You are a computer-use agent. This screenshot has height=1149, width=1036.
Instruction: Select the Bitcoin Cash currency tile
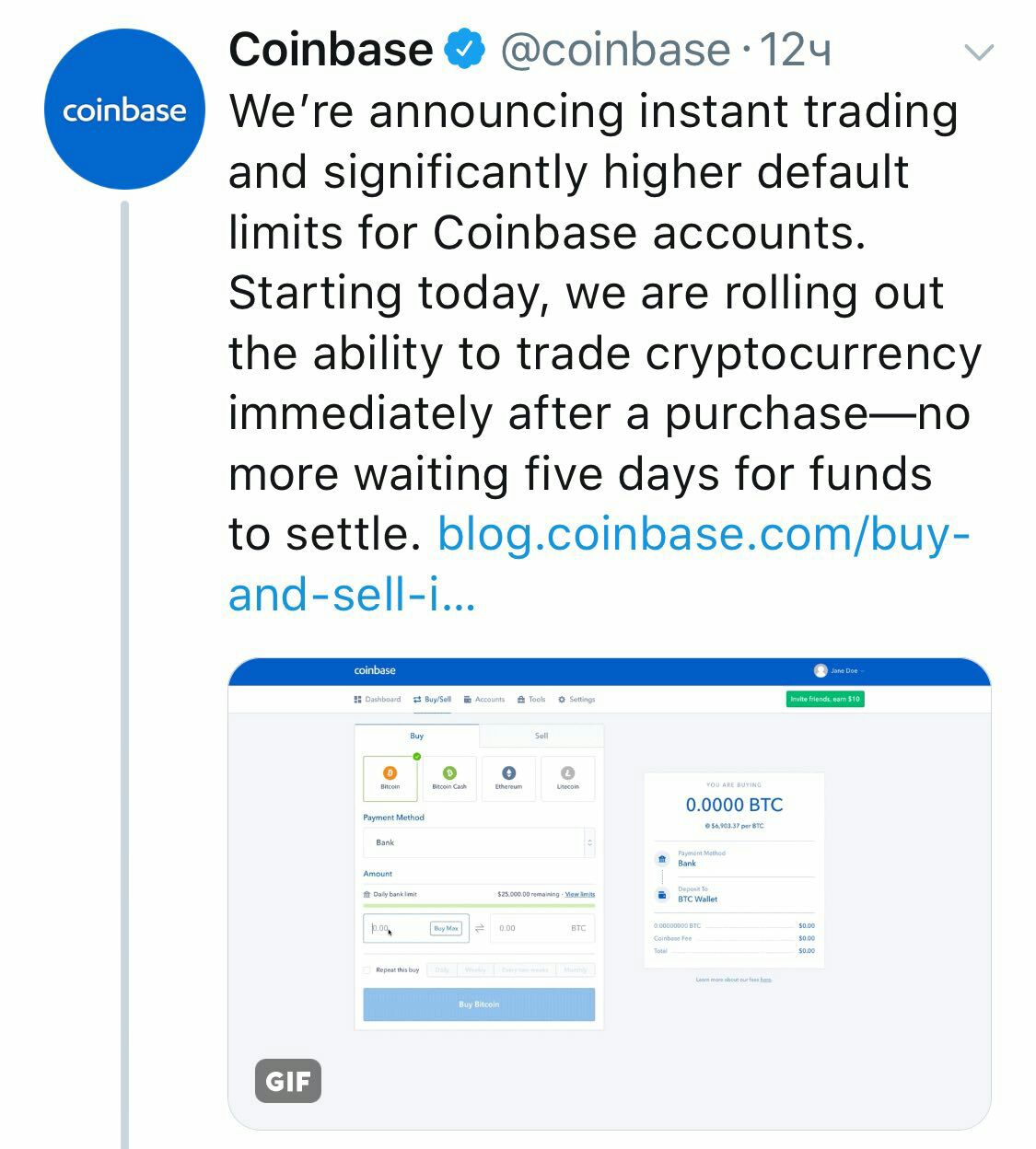(x=449, y=779)
